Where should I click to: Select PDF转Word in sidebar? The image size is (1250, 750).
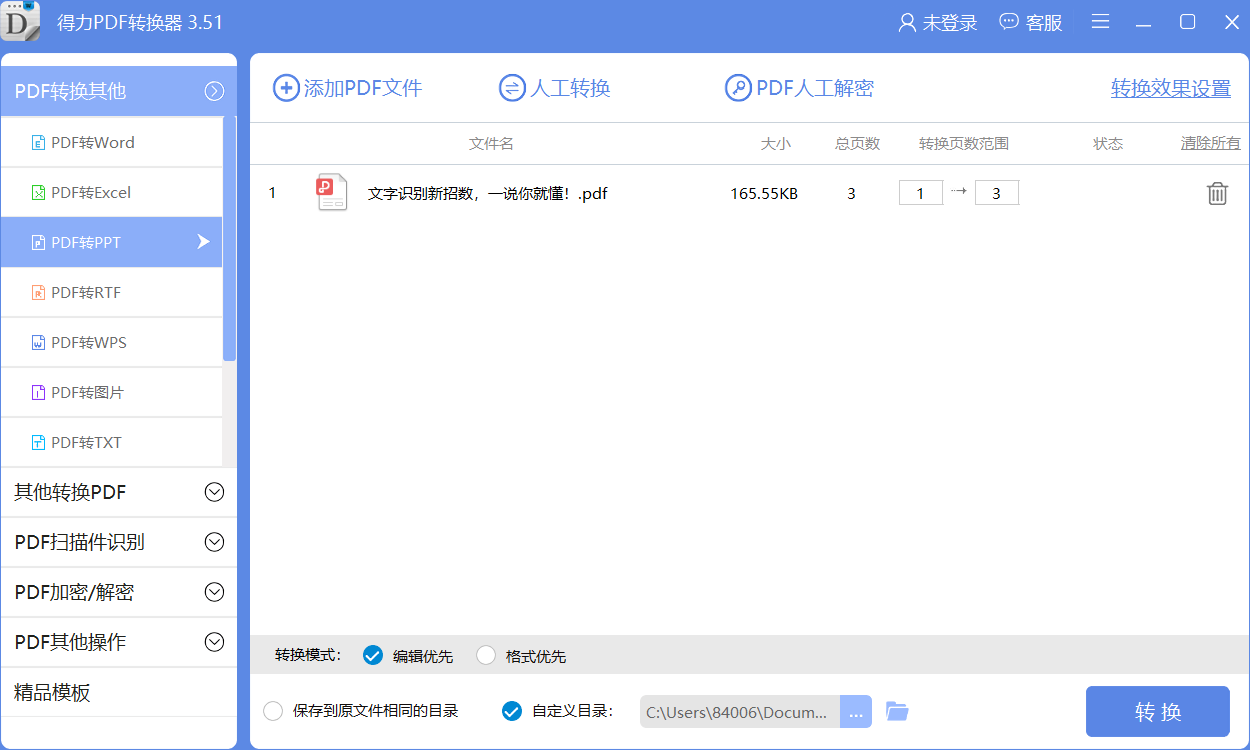(x=111, y=142)
